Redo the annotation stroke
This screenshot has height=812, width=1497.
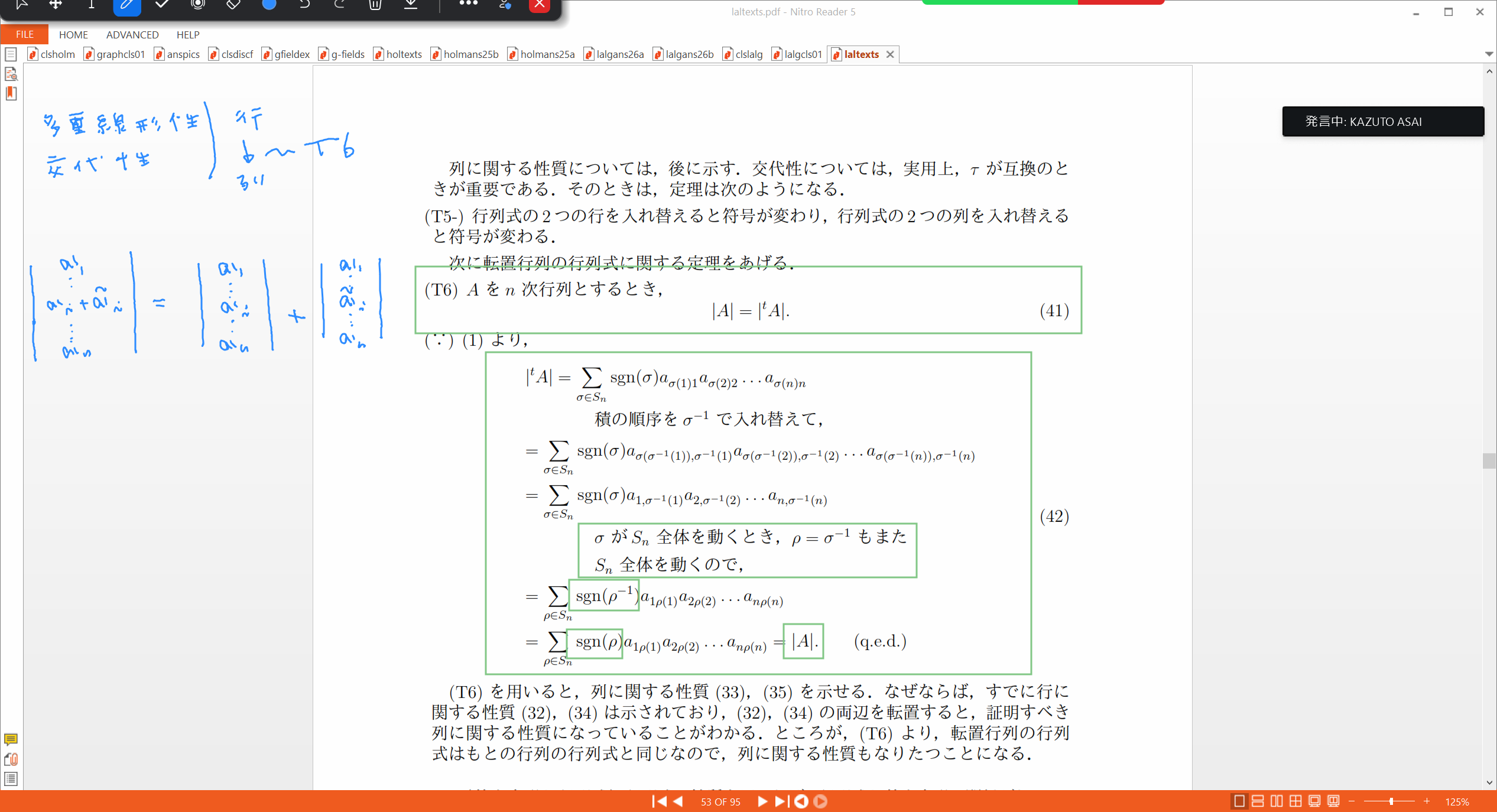click(339, 5)
